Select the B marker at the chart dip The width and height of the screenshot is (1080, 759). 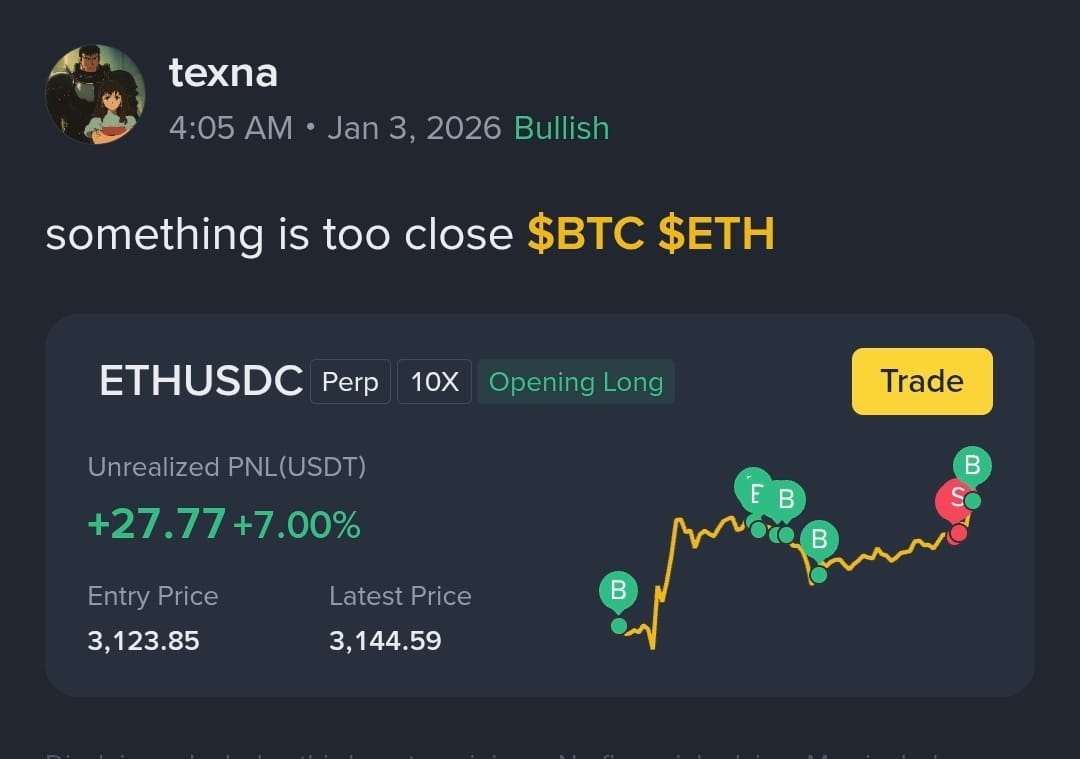[x=819, y=539]
